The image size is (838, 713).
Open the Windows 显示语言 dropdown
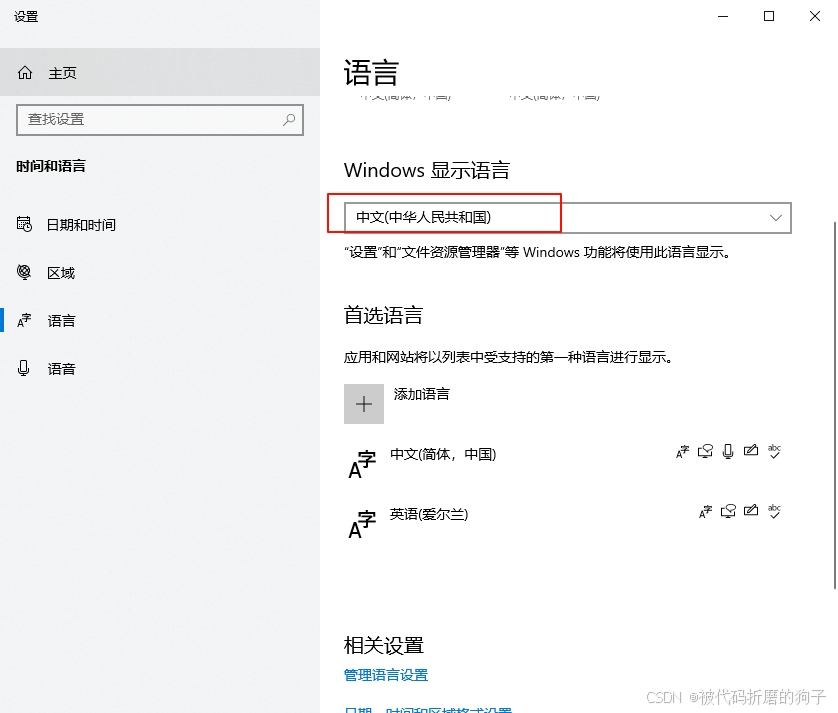(568, 218)
